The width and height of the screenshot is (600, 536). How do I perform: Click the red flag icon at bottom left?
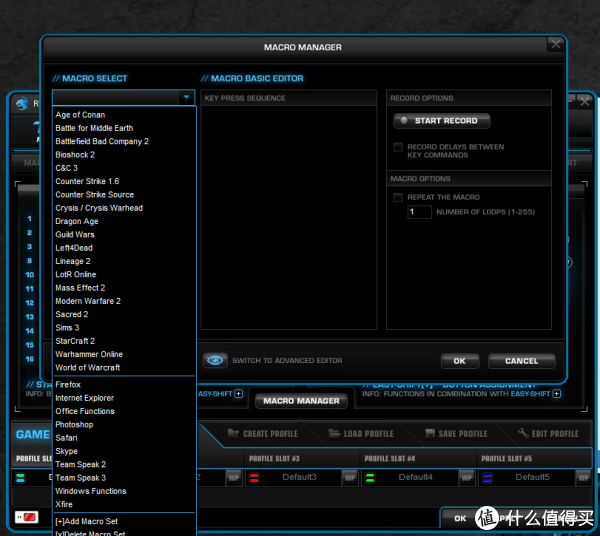click(x=26, y=517)
